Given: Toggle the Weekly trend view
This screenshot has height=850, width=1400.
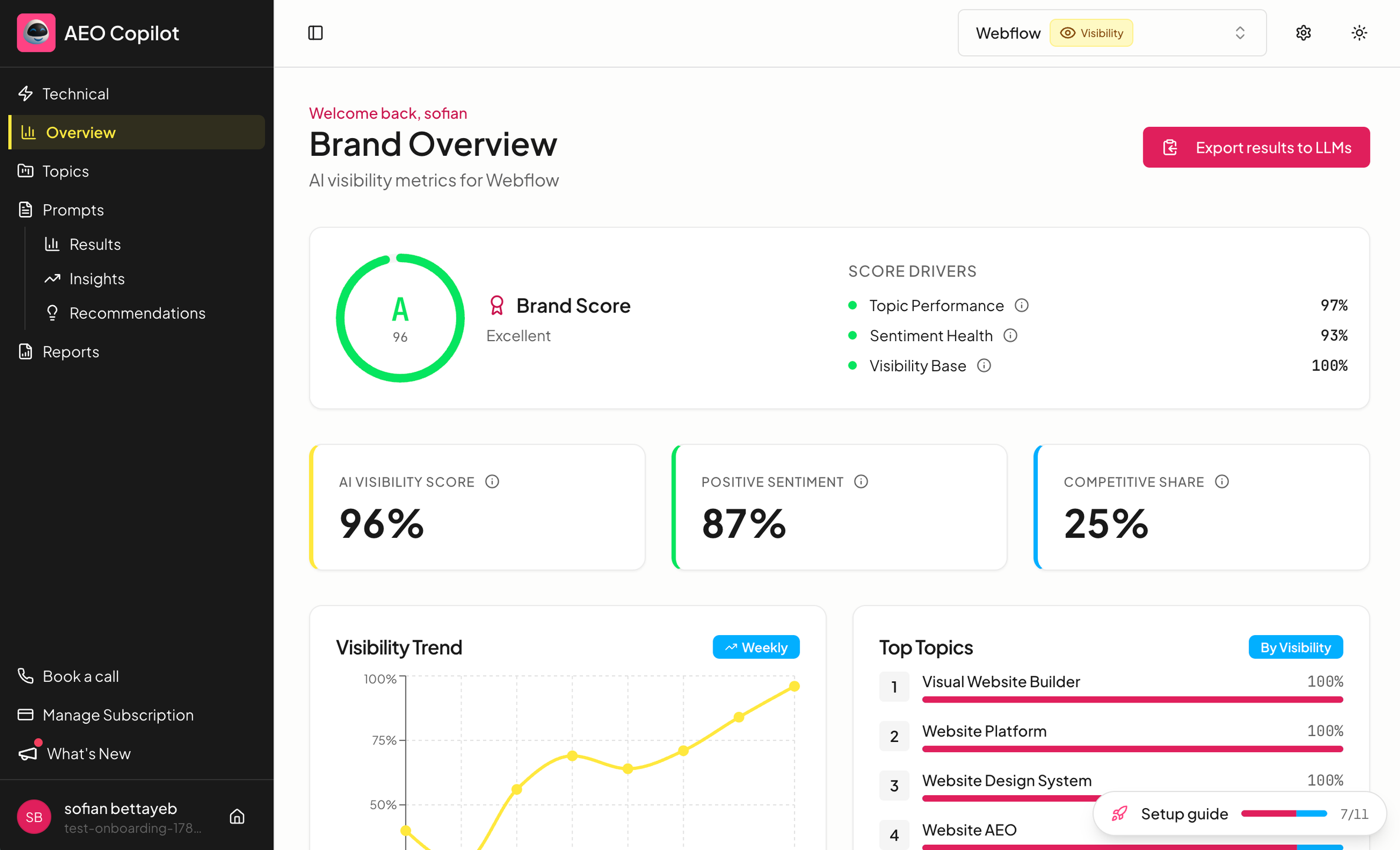Looking at the screenshot, I should pyautogui.click(x=756, y=647).
